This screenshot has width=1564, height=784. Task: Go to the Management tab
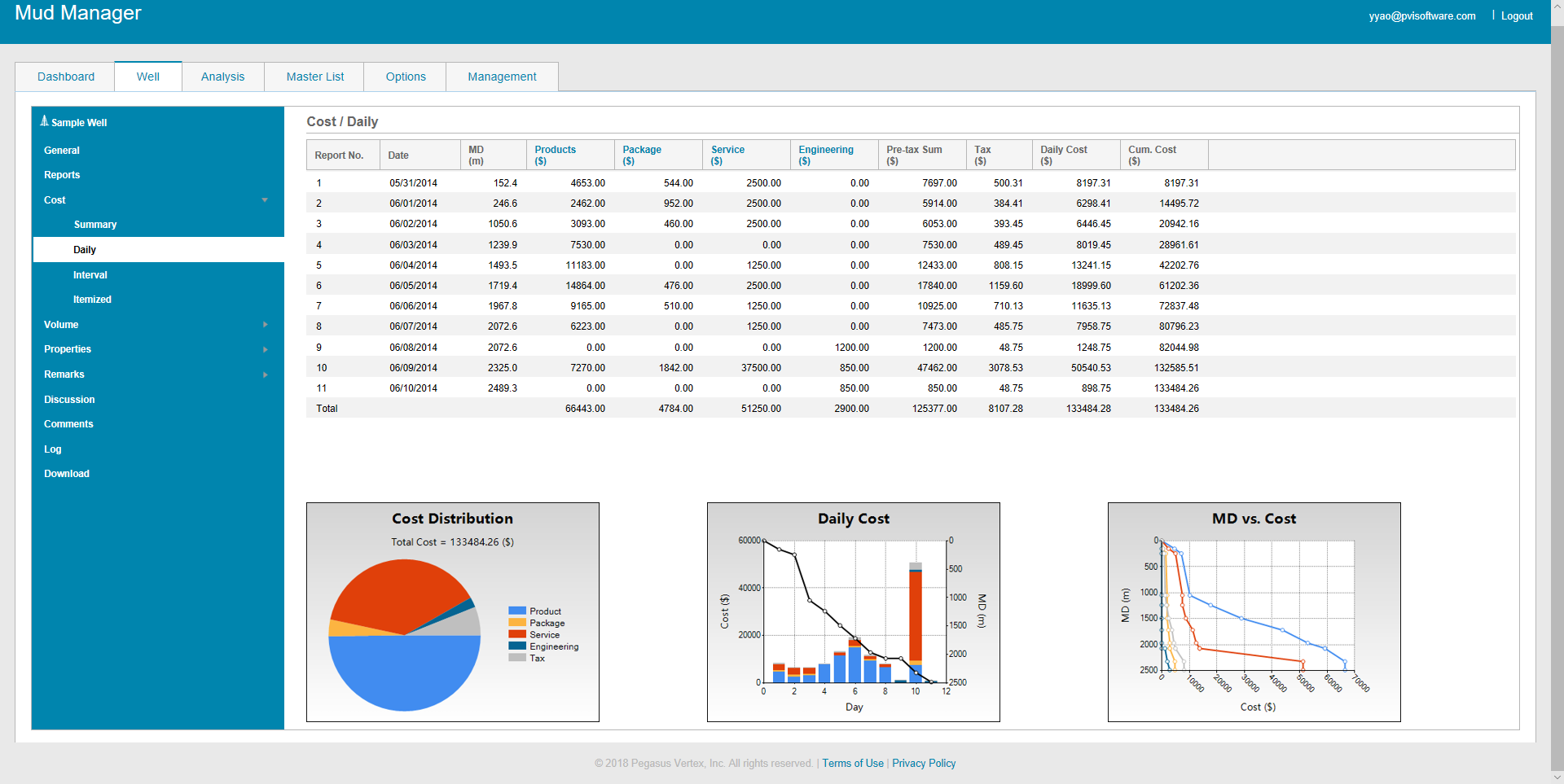pyautogui.click(x=502, y=77)
